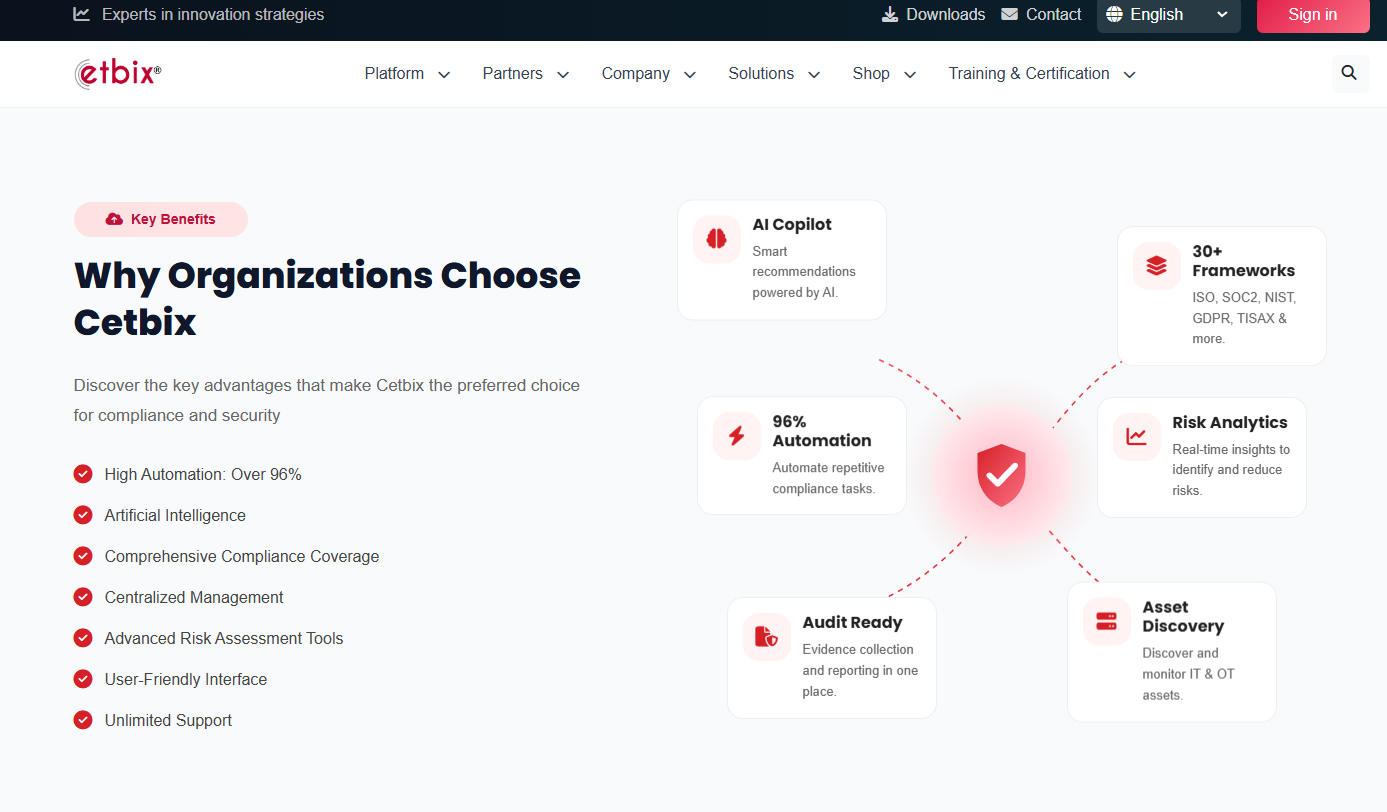Click the Audit Ready card title
1387x812 pixels.
click(x=852, y=622)
